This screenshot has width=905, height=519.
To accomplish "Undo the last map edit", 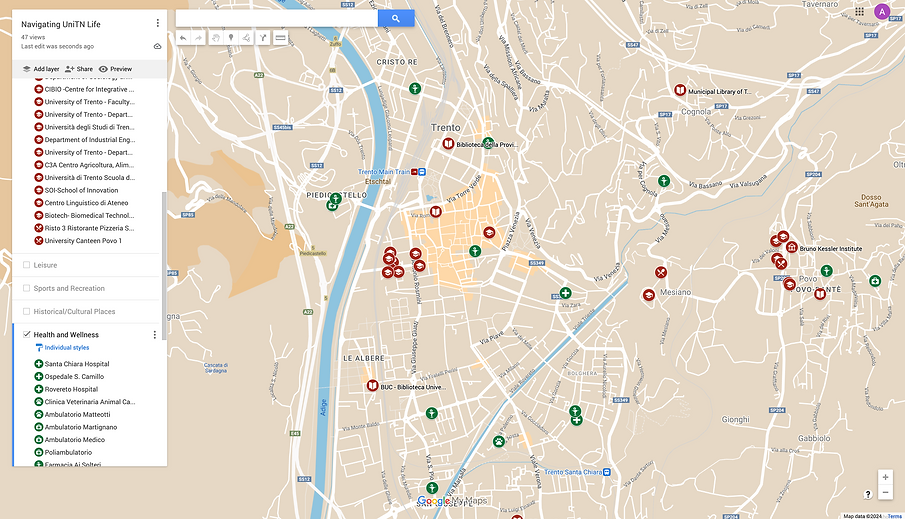I will (x=183, y=38).
